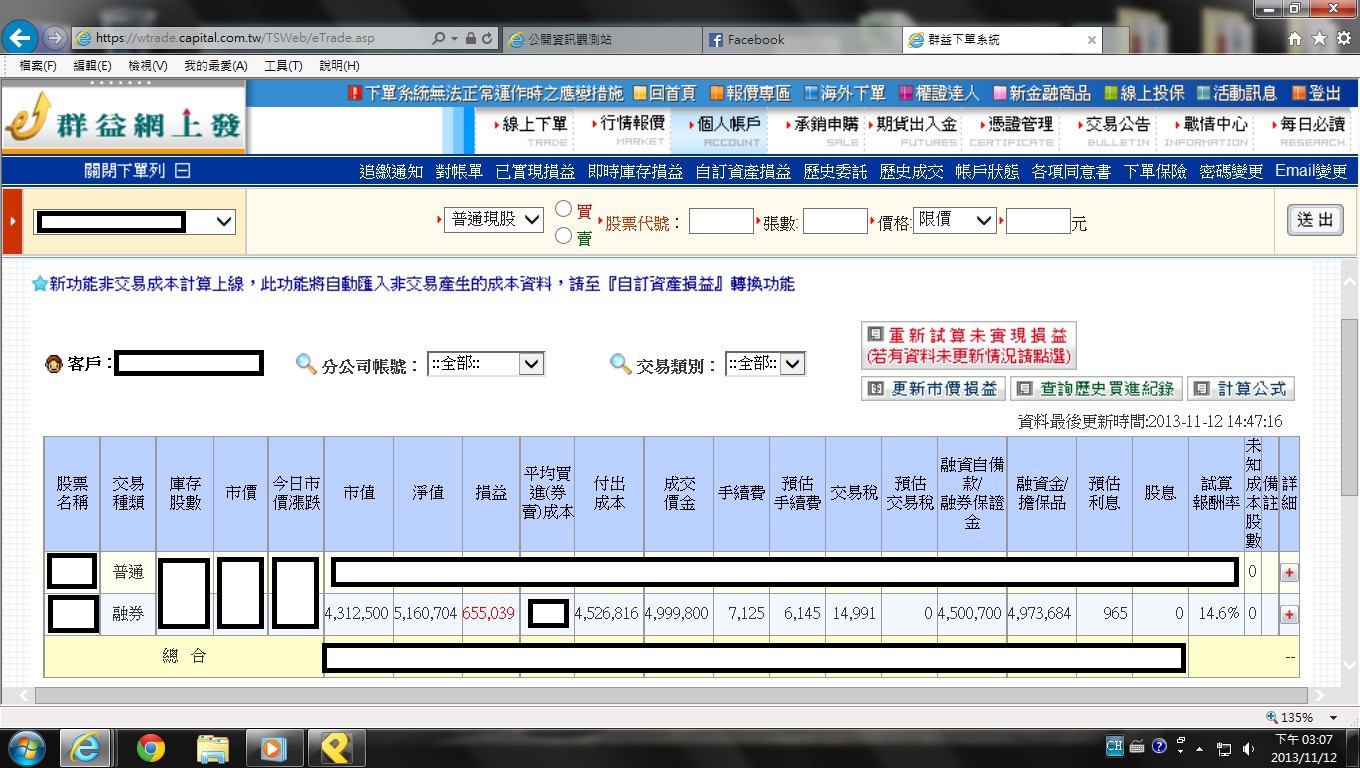Open the browser favorites star

point(1319,38)
